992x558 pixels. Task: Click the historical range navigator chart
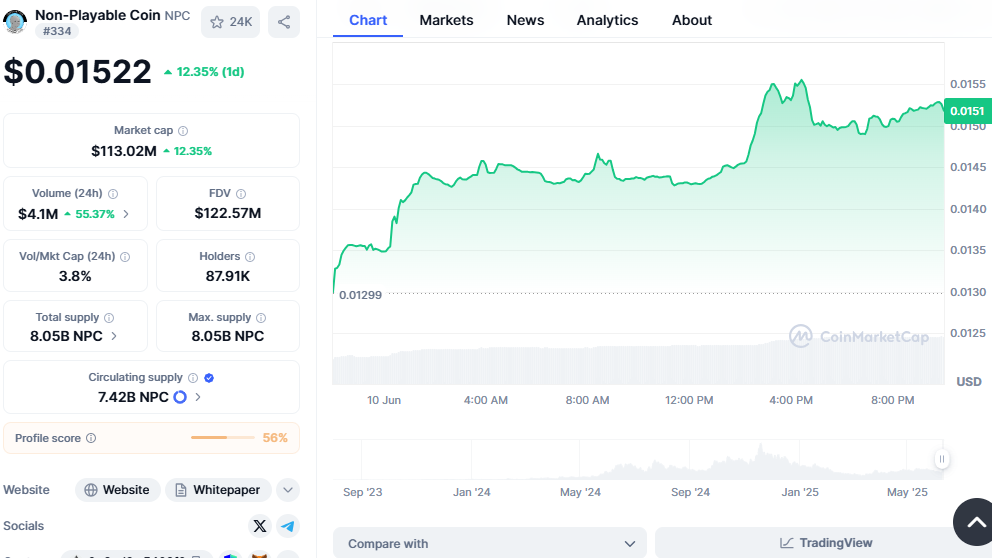(638, 459)
